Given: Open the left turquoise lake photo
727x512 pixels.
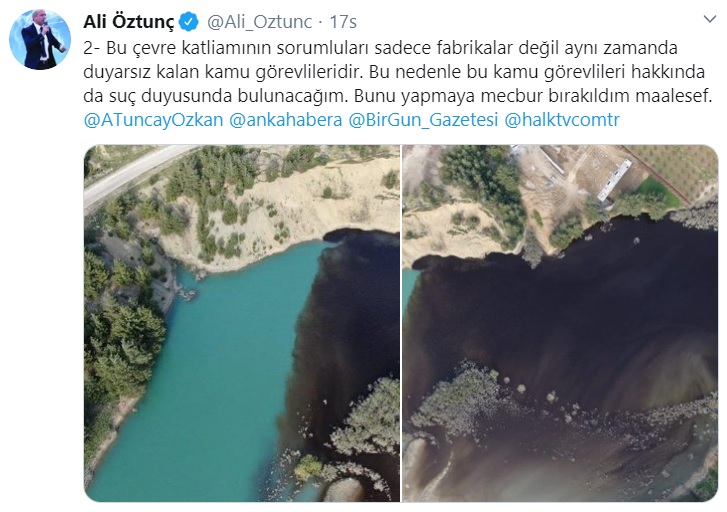Looking at the screenshot, I should [x=242, y=323].
